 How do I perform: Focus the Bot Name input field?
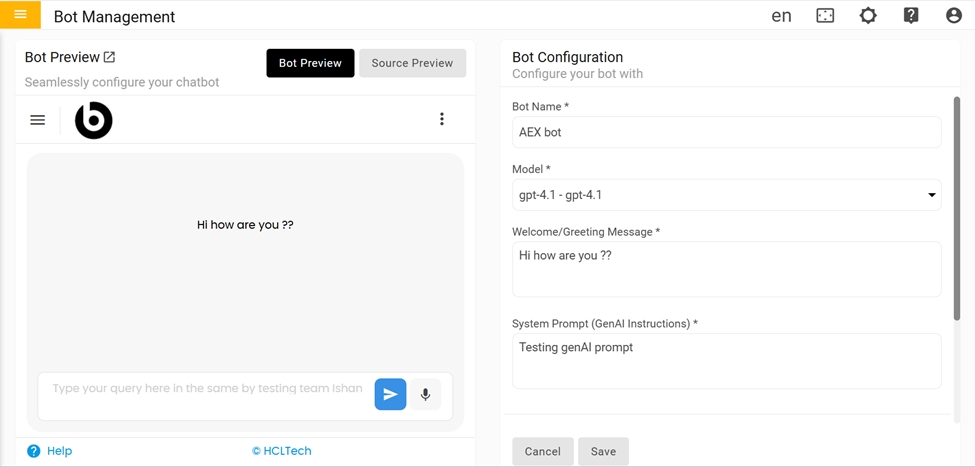[x=727, y=132]
